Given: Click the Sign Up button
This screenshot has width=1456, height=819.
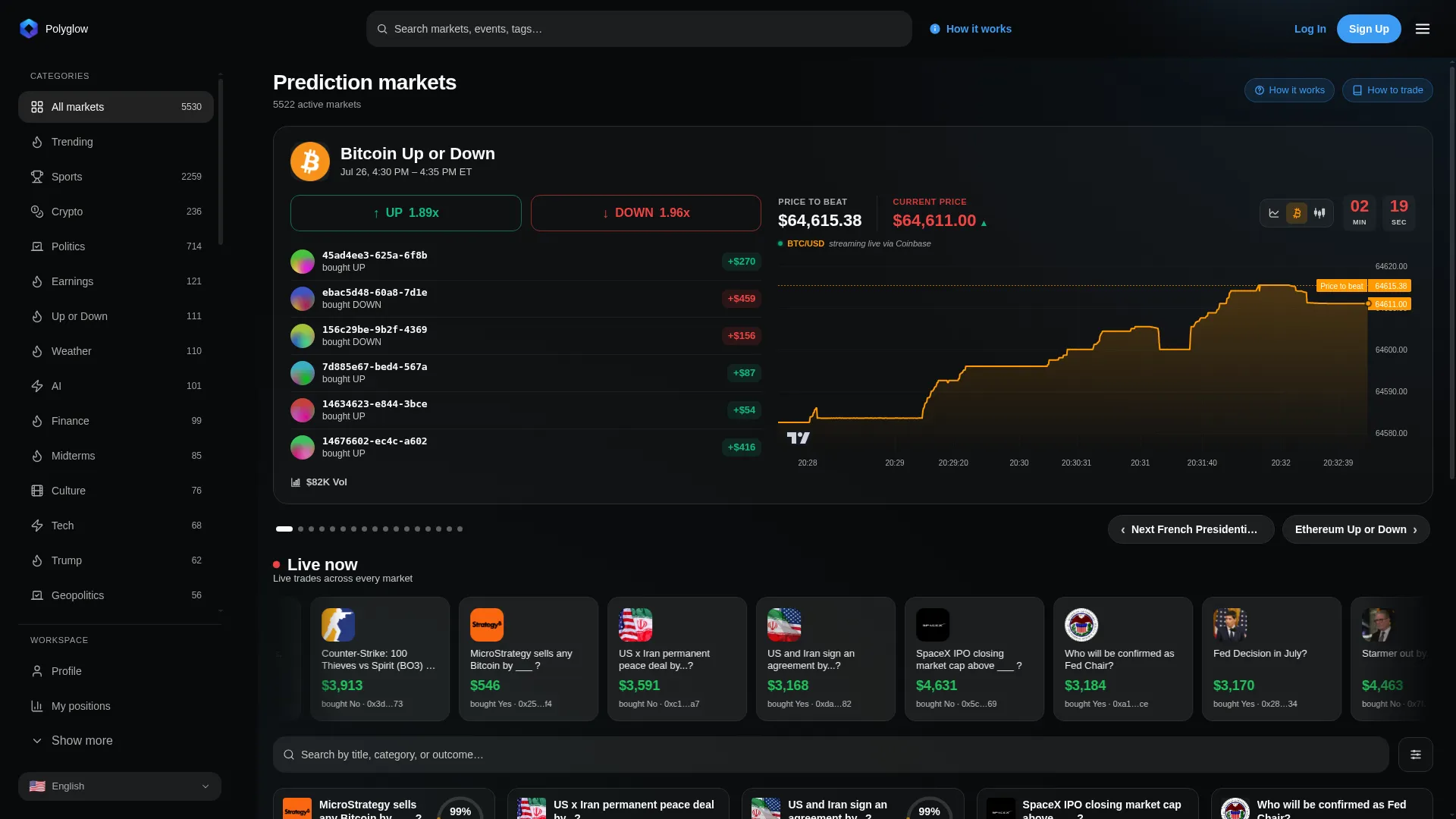Looking at the screenshot, I should point(1369,29).
